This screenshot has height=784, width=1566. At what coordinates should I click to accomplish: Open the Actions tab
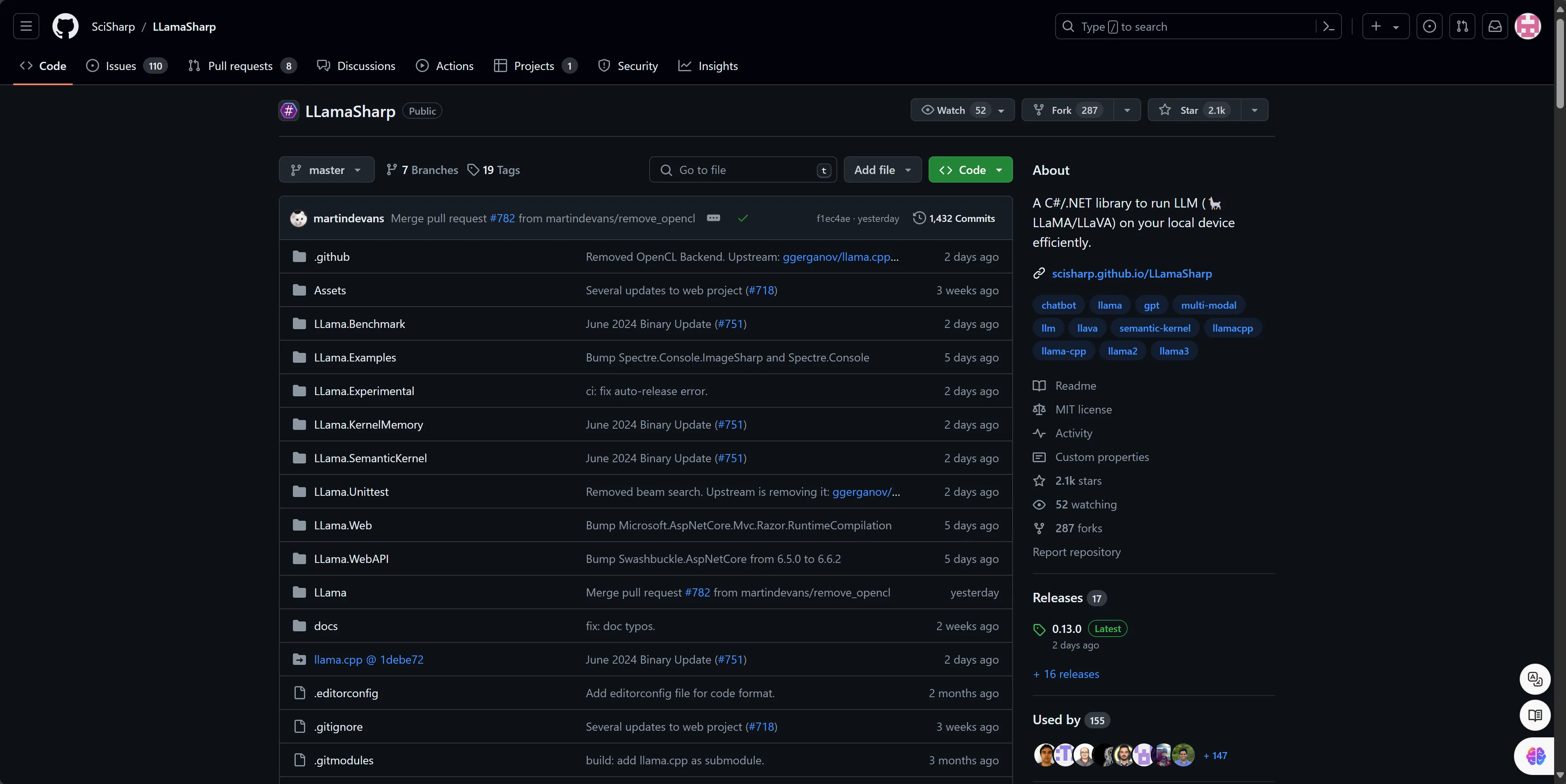point(445,66)
